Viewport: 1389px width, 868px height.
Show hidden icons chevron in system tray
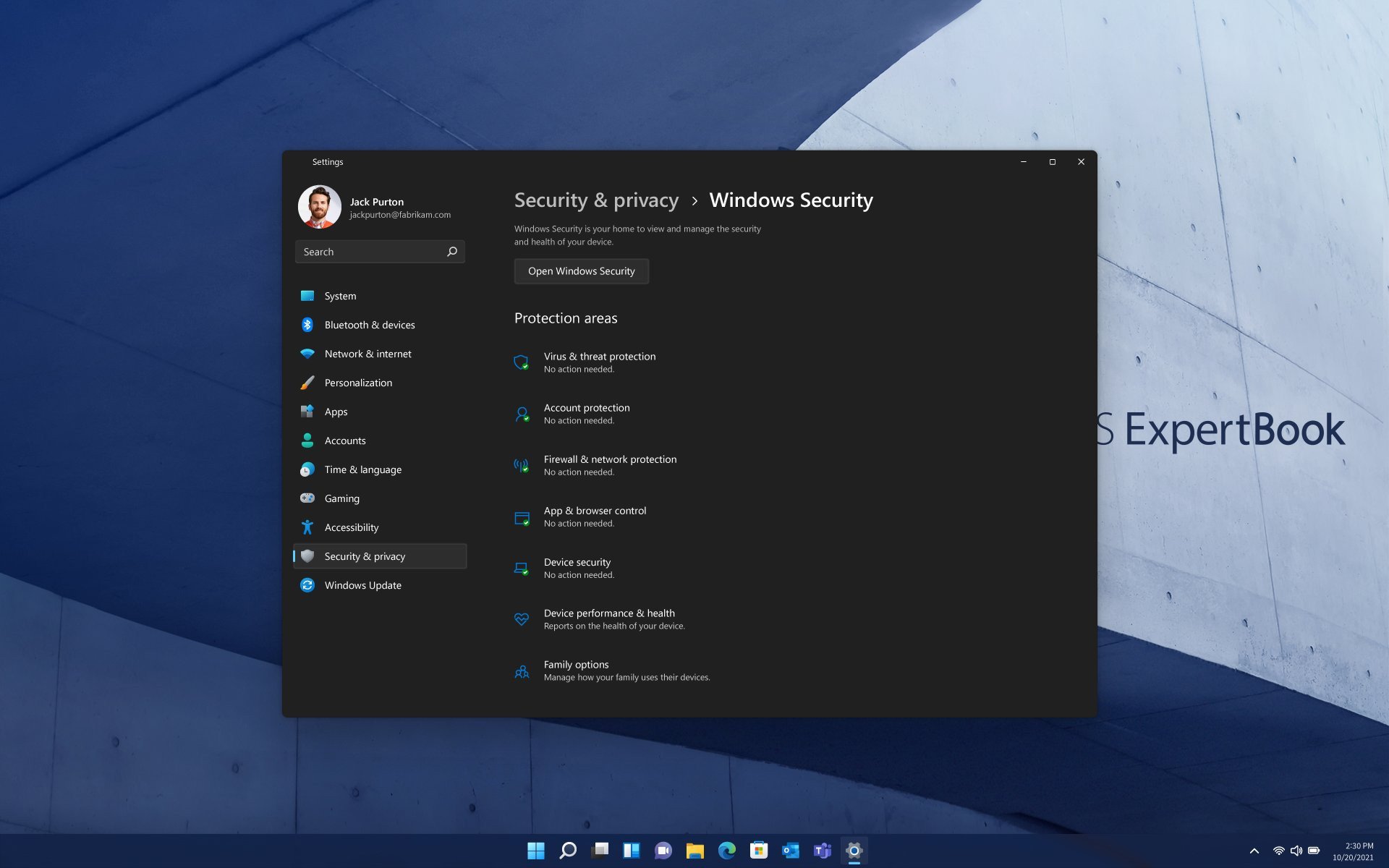tap(1254, 851)
